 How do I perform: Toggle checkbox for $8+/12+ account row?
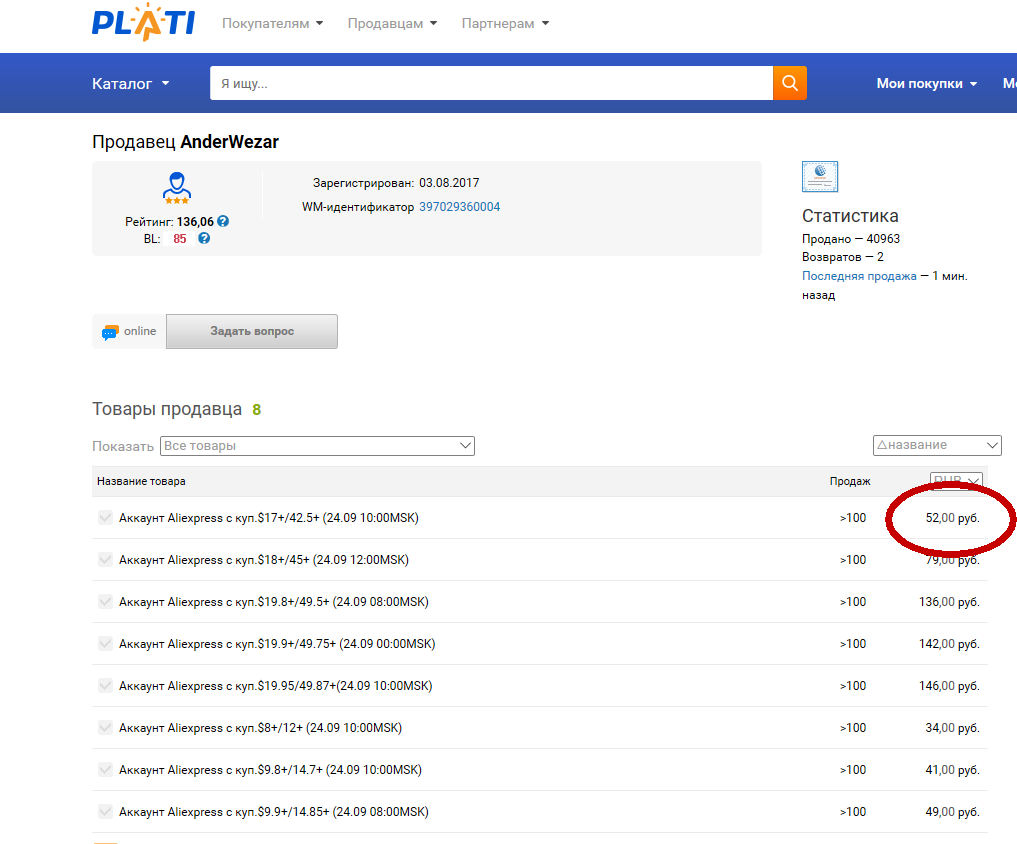tap(105, 728)
